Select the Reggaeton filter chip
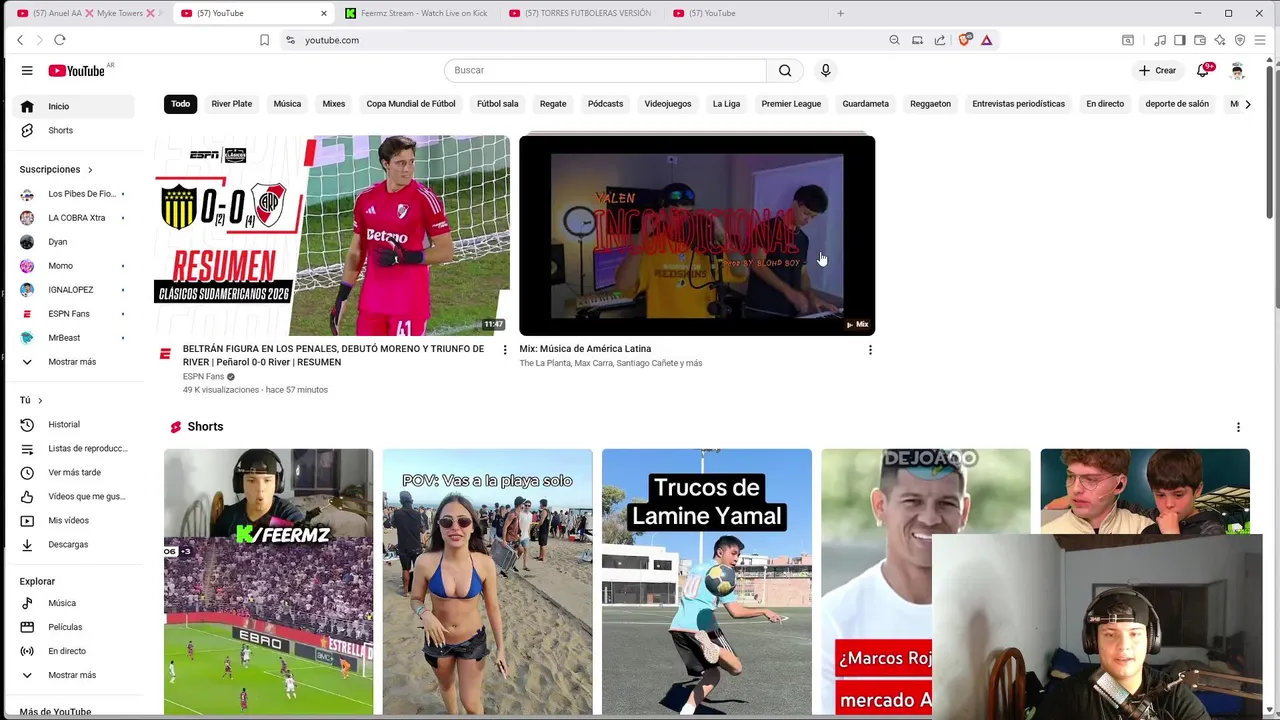The height and width of the screenshot is (720, 1280). (930, 104)
